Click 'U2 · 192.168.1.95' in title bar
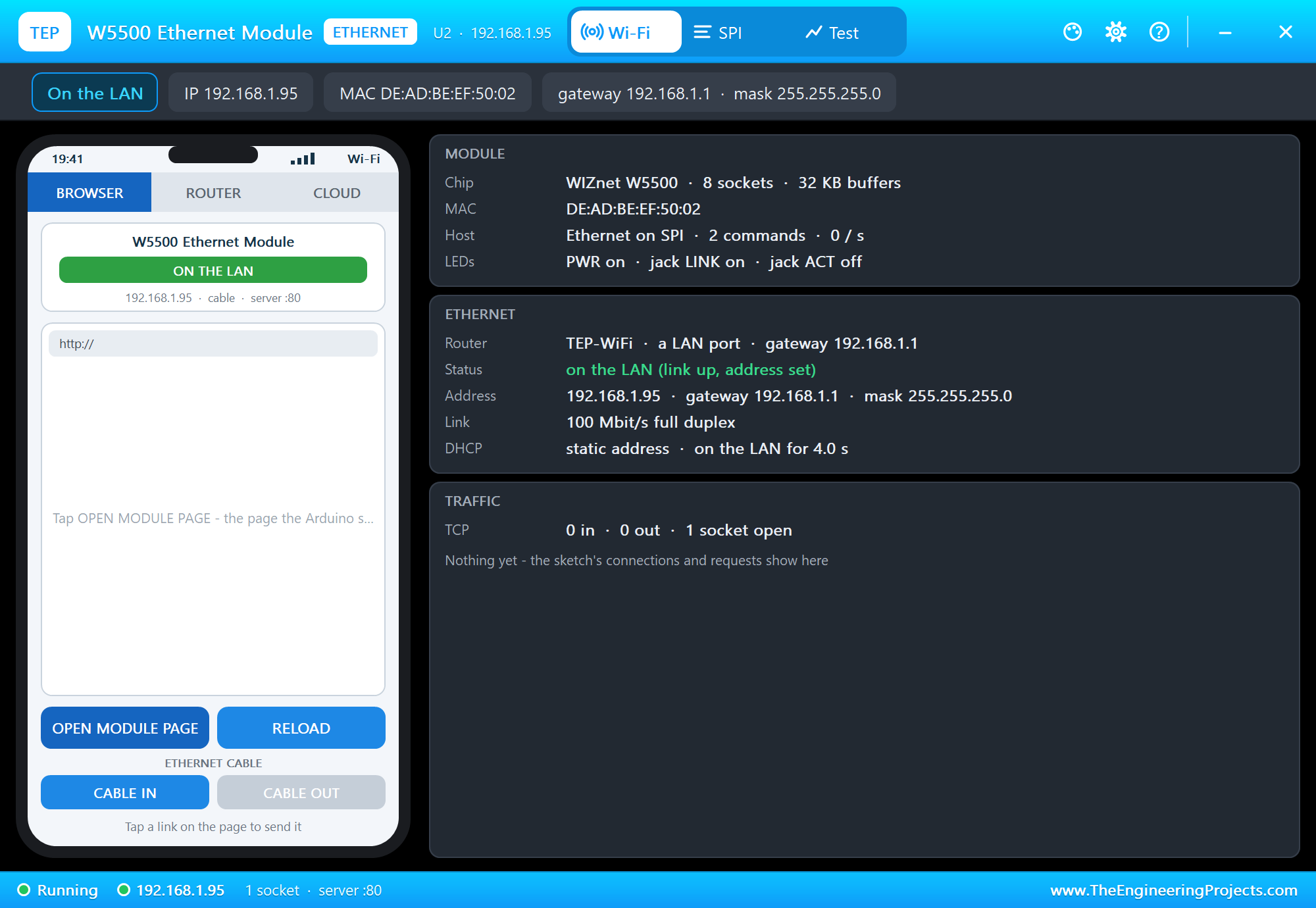The height and width of the screenshot is (908, 1316). 492,32
